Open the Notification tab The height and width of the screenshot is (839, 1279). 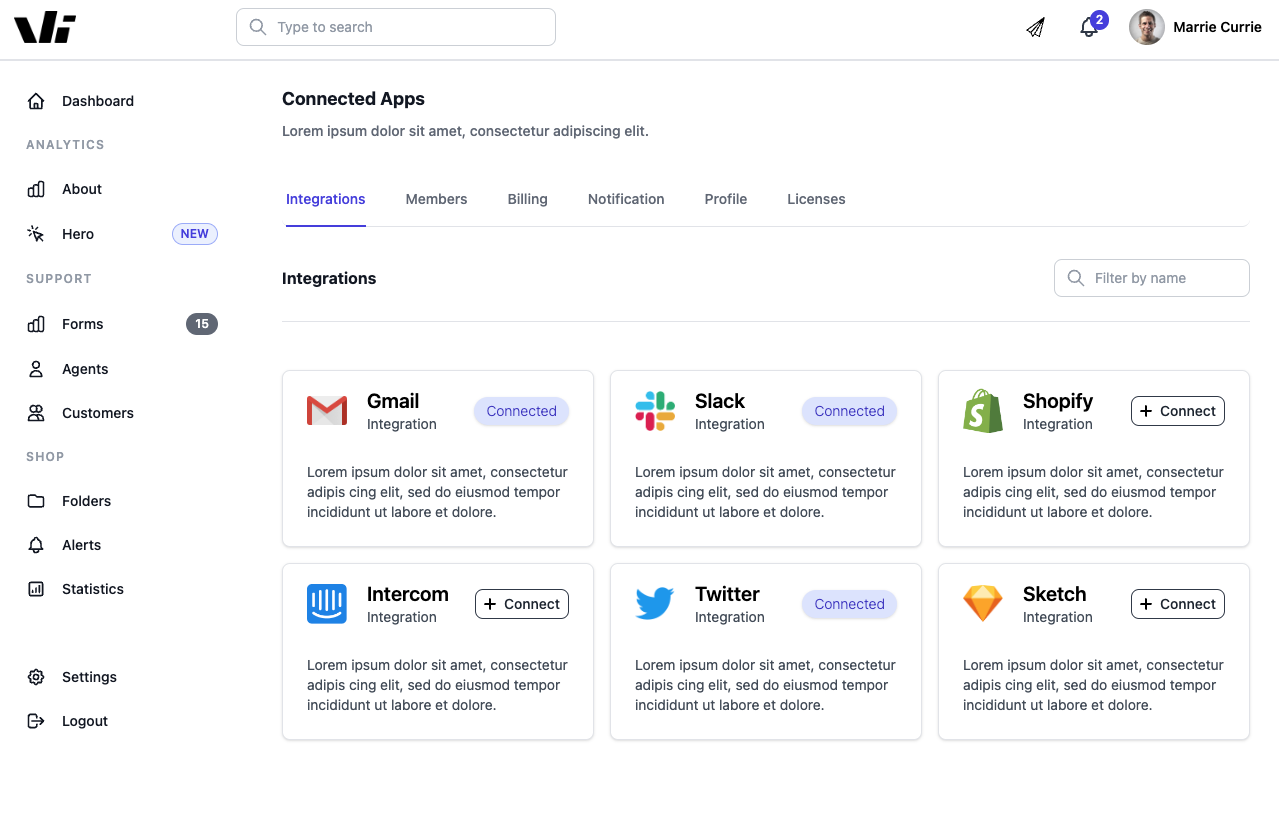pyautogui.click(x=626, y=199)
